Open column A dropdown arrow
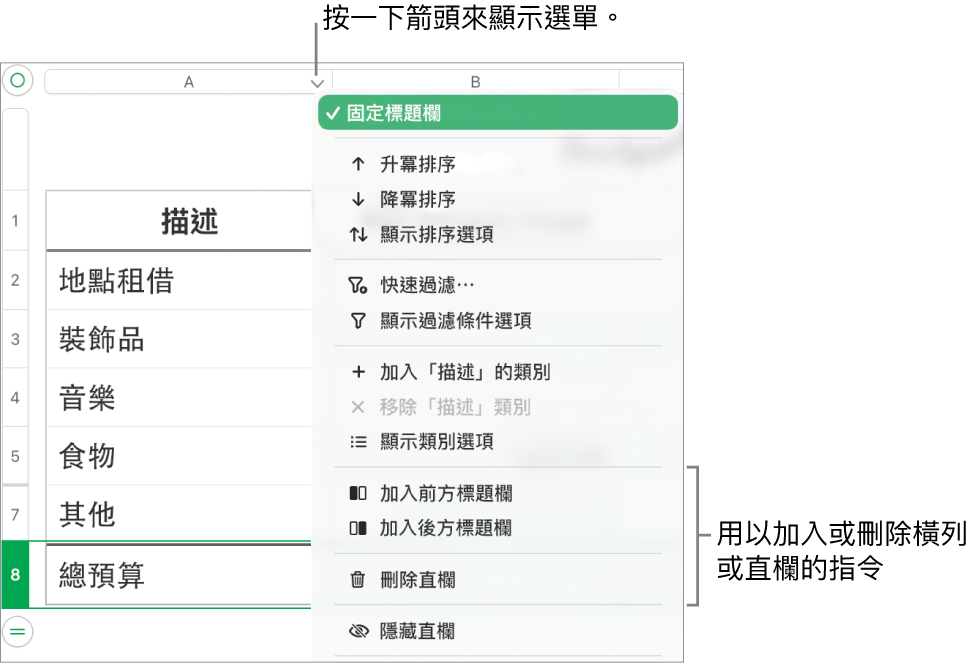 (x=317, y=84)
